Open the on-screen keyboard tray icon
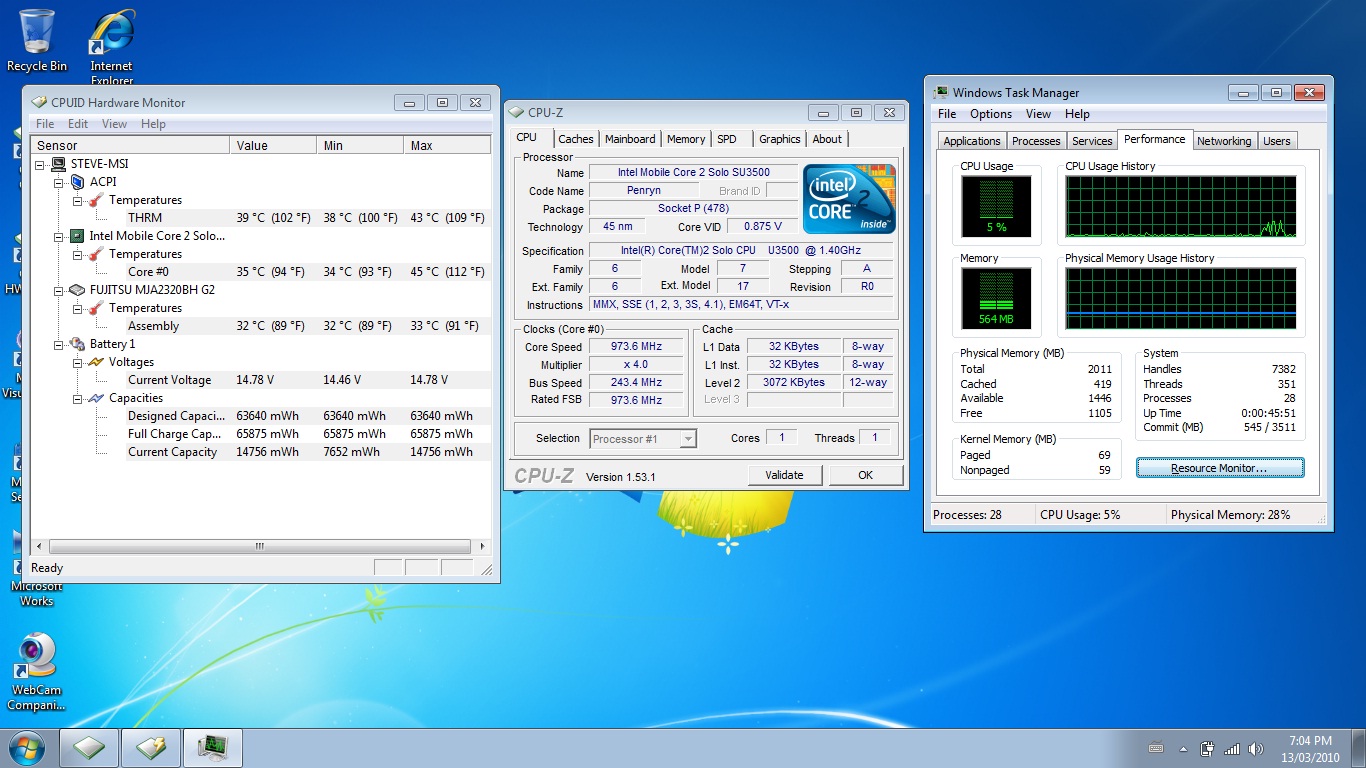The height and width of the screenshot is (768, 1366). coord(1156,748)
